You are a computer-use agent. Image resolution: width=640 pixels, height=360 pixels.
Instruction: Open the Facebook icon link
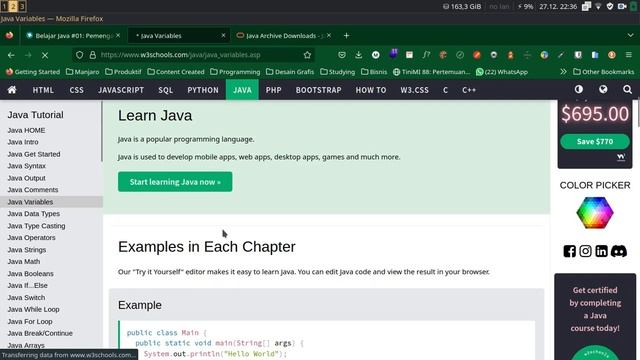tap(569, 251)
